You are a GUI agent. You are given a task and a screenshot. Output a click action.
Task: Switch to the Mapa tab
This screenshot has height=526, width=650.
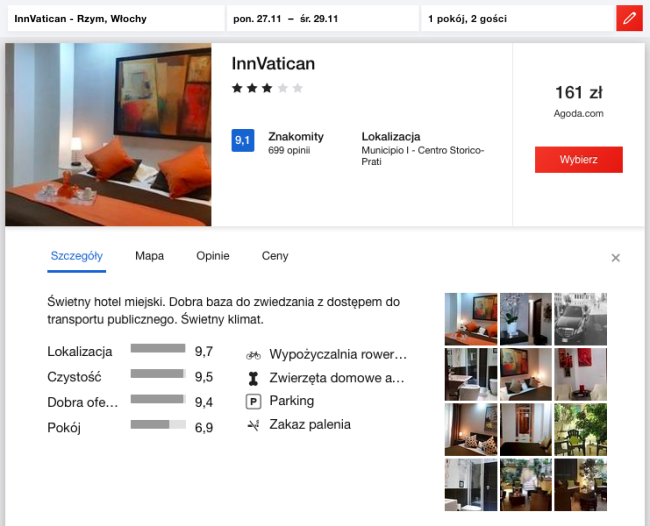pyautogui.click(x=149, y=256)
